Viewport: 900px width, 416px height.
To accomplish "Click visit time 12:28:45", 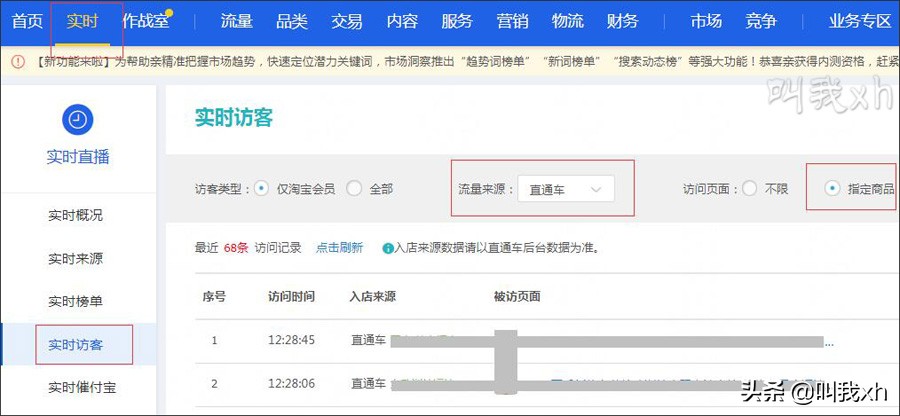I will point(291,340).
